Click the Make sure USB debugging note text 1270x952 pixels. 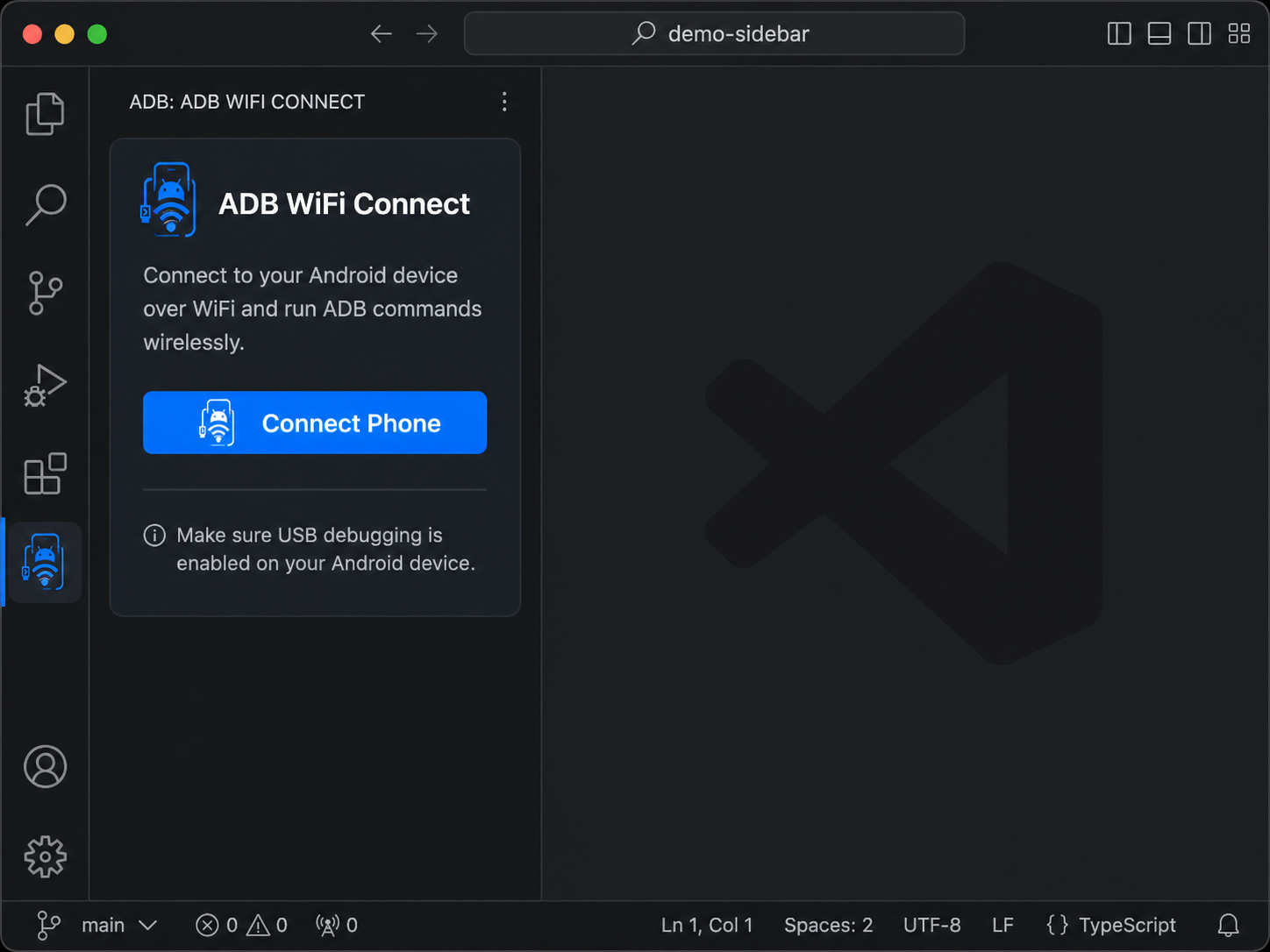click(325, 549)
